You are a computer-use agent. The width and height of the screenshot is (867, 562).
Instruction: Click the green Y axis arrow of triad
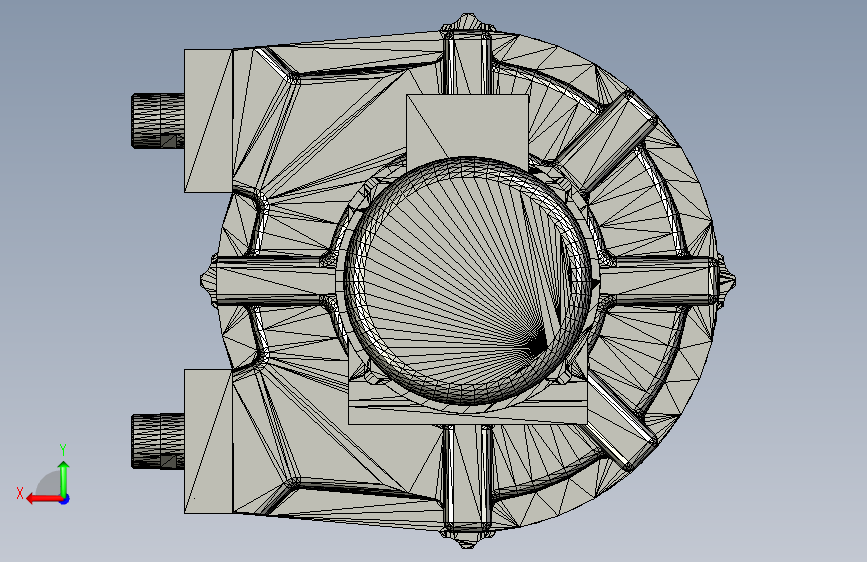[x=64, y=478]
